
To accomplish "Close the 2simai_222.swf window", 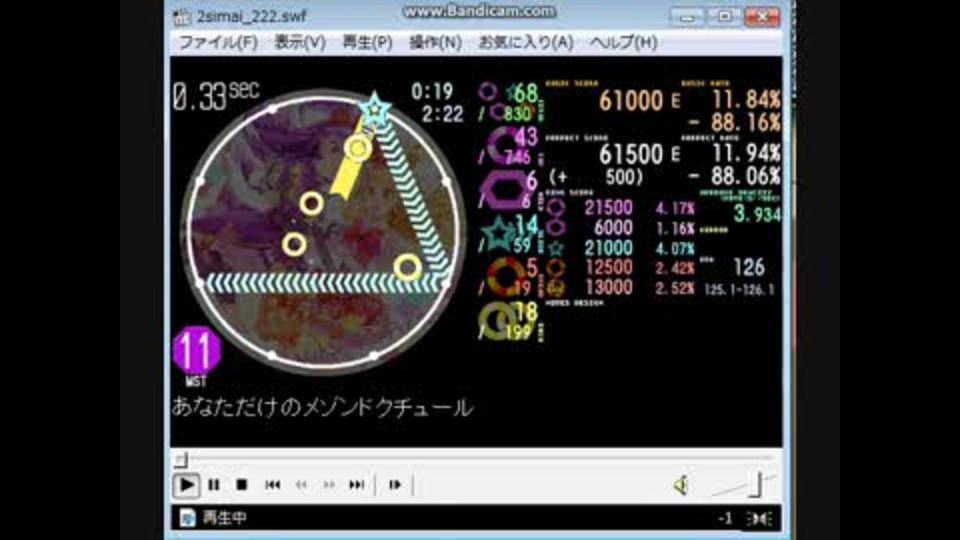I will 762,17.
